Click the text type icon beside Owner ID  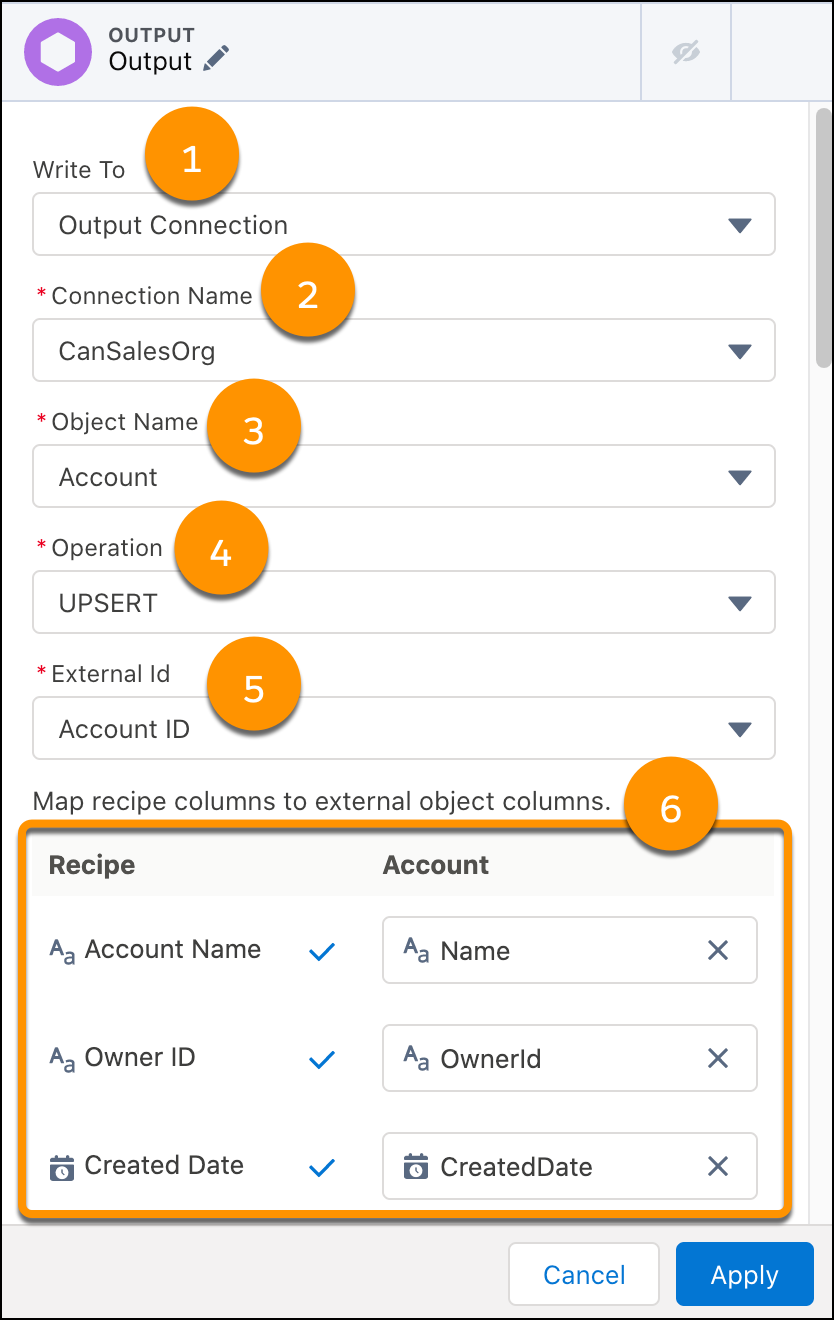tap(60, 1058)
